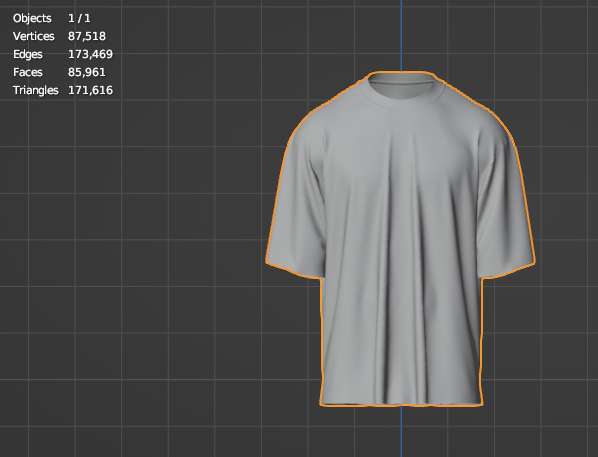
Task: Click the Triangles value 171,616
Action: point(90,90)
